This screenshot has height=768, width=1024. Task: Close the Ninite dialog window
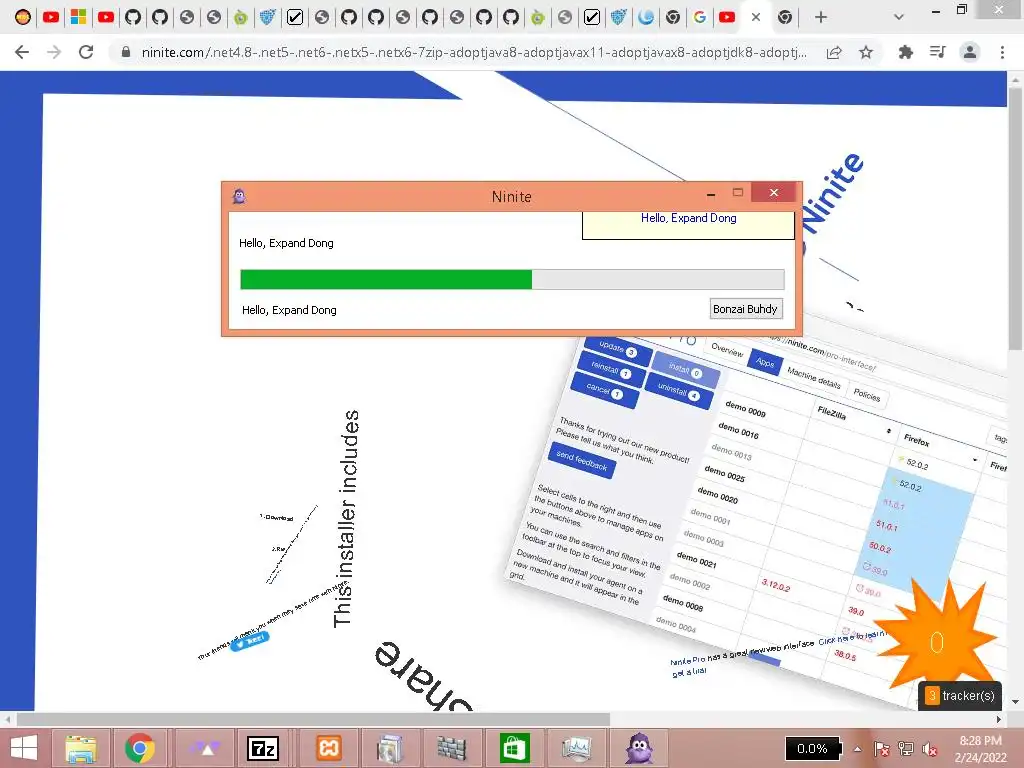[x=774, y=193]
